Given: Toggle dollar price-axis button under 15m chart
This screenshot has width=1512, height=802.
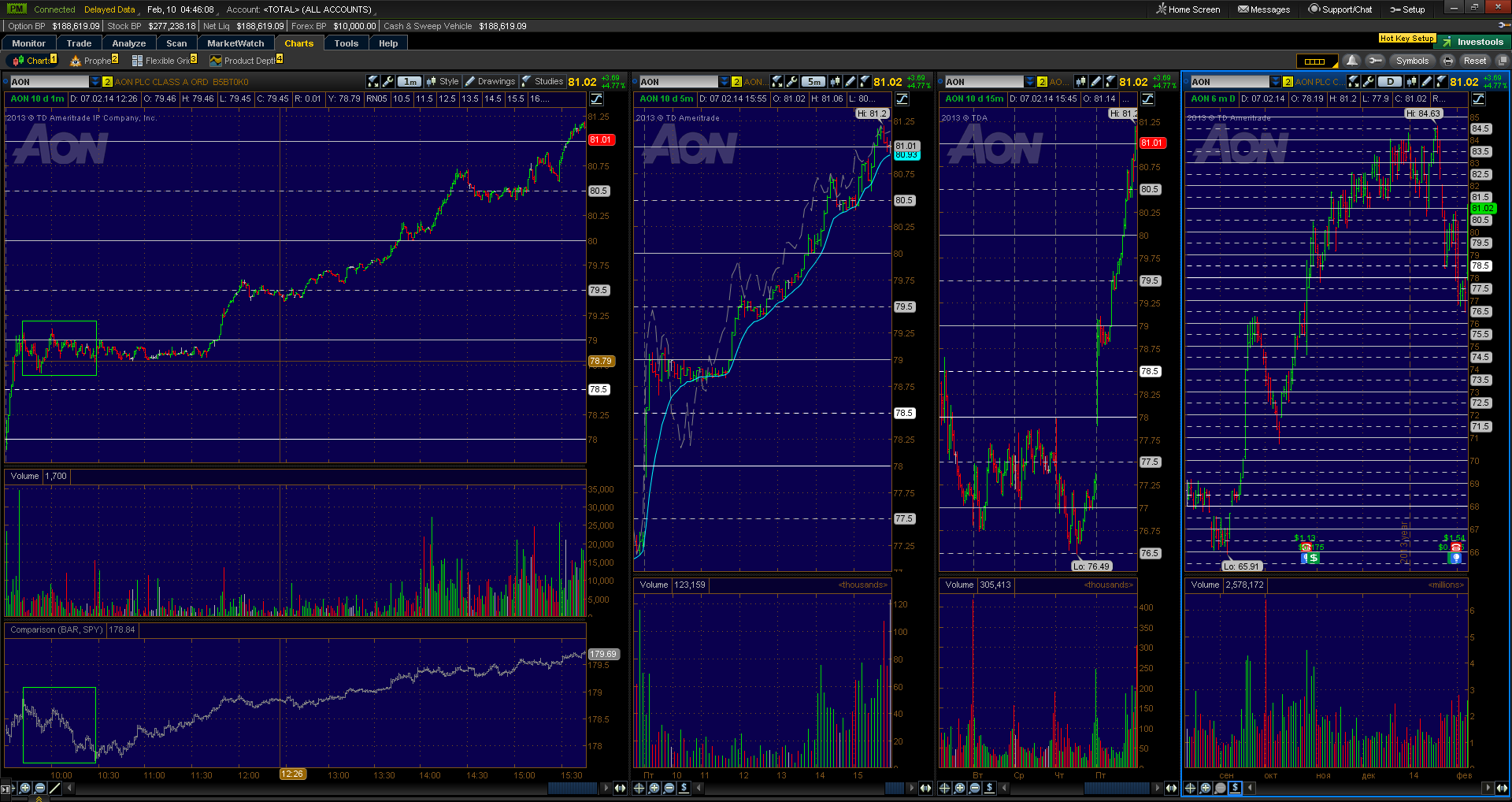Looking at the screenshot, I should click(x=989, y=788).
